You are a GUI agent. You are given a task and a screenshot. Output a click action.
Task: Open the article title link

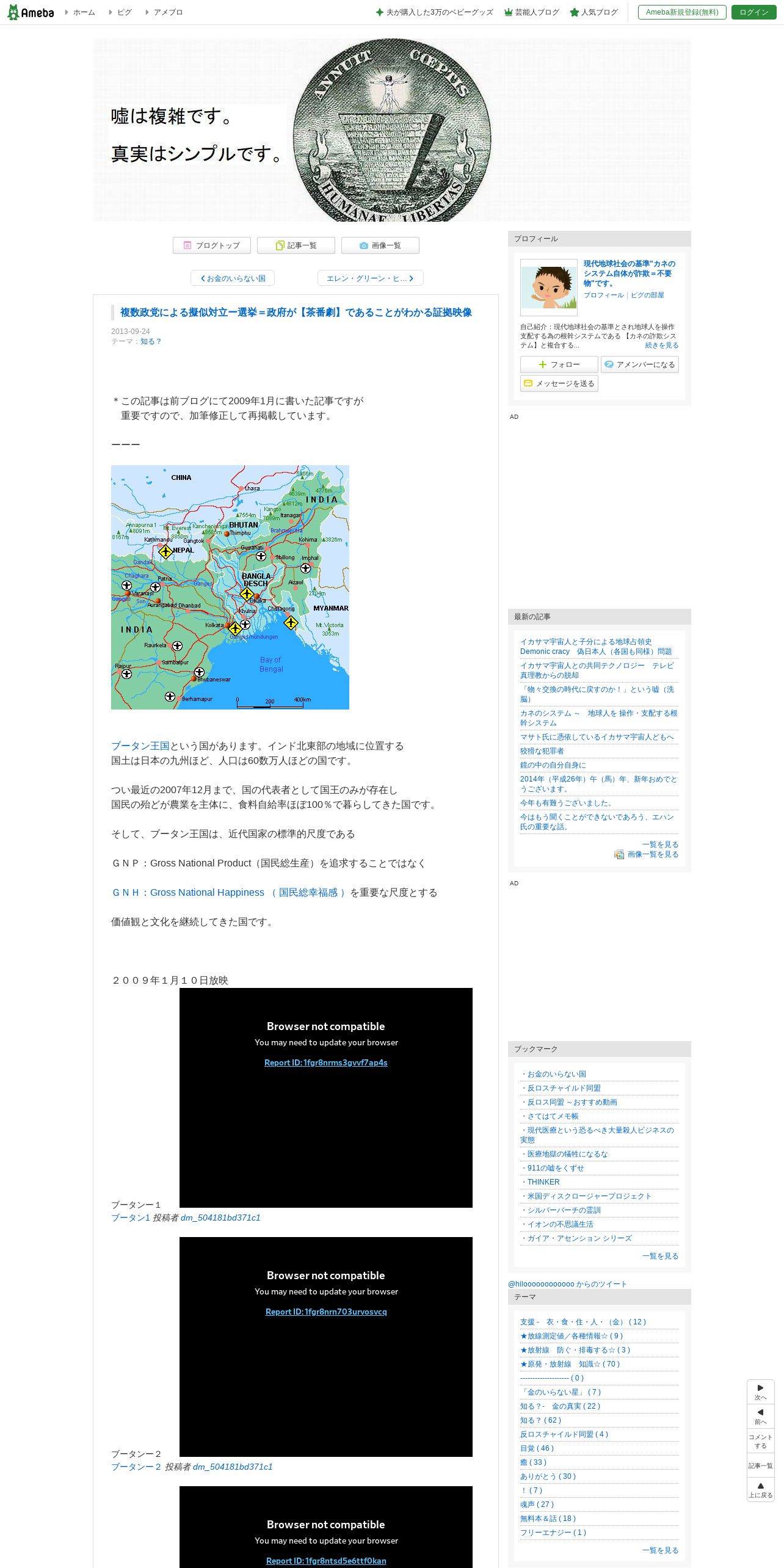296,313
